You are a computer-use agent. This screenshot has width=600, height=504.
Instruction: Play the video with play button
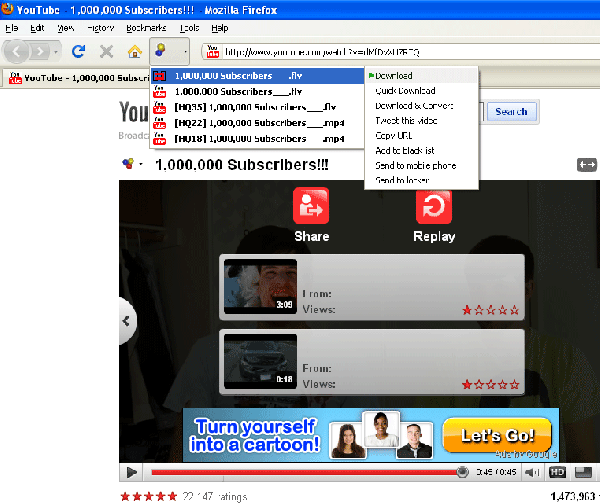coord(131,473)
